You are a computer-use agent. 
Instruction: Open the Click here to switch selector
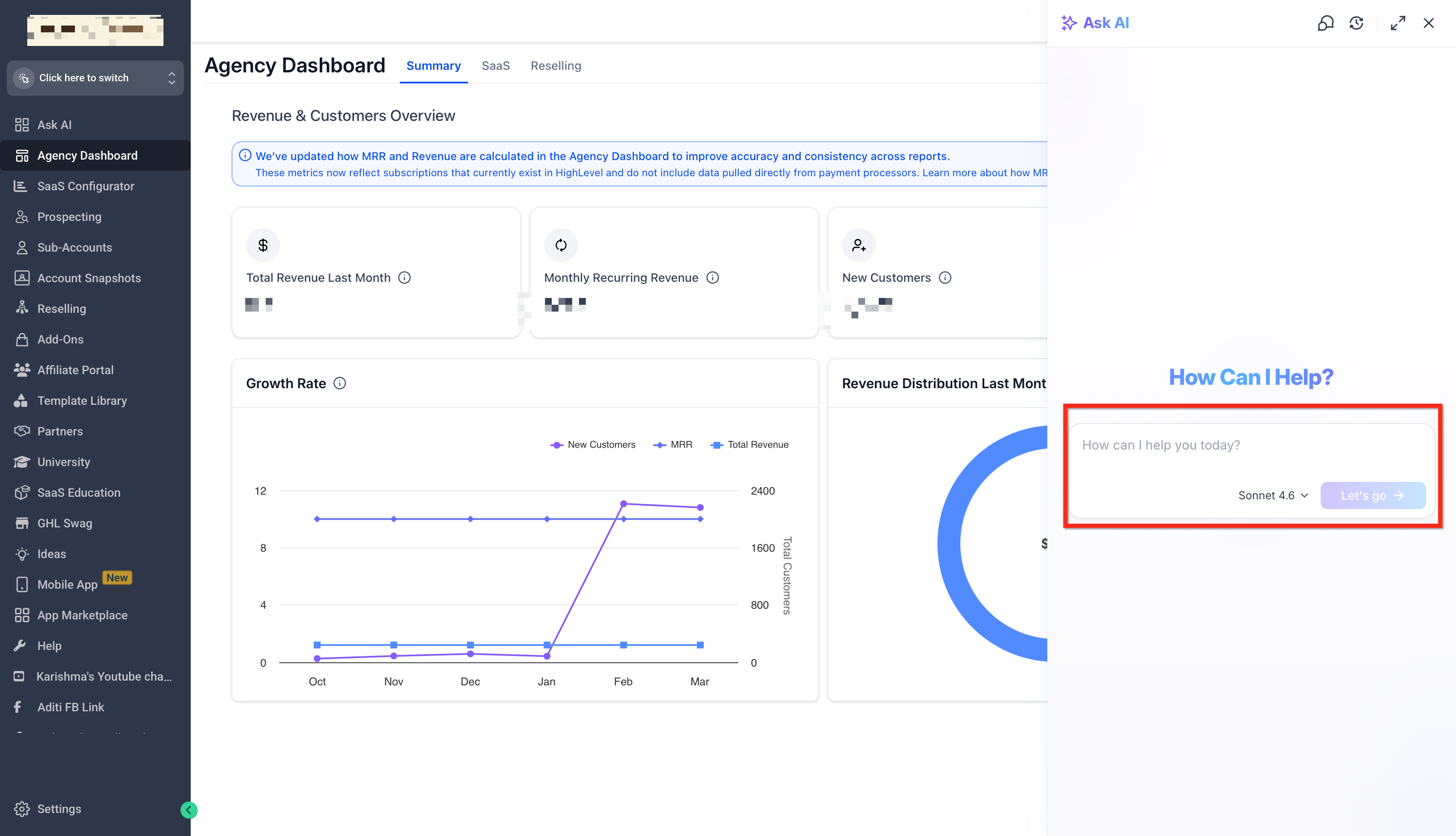[x=95, y=78]
